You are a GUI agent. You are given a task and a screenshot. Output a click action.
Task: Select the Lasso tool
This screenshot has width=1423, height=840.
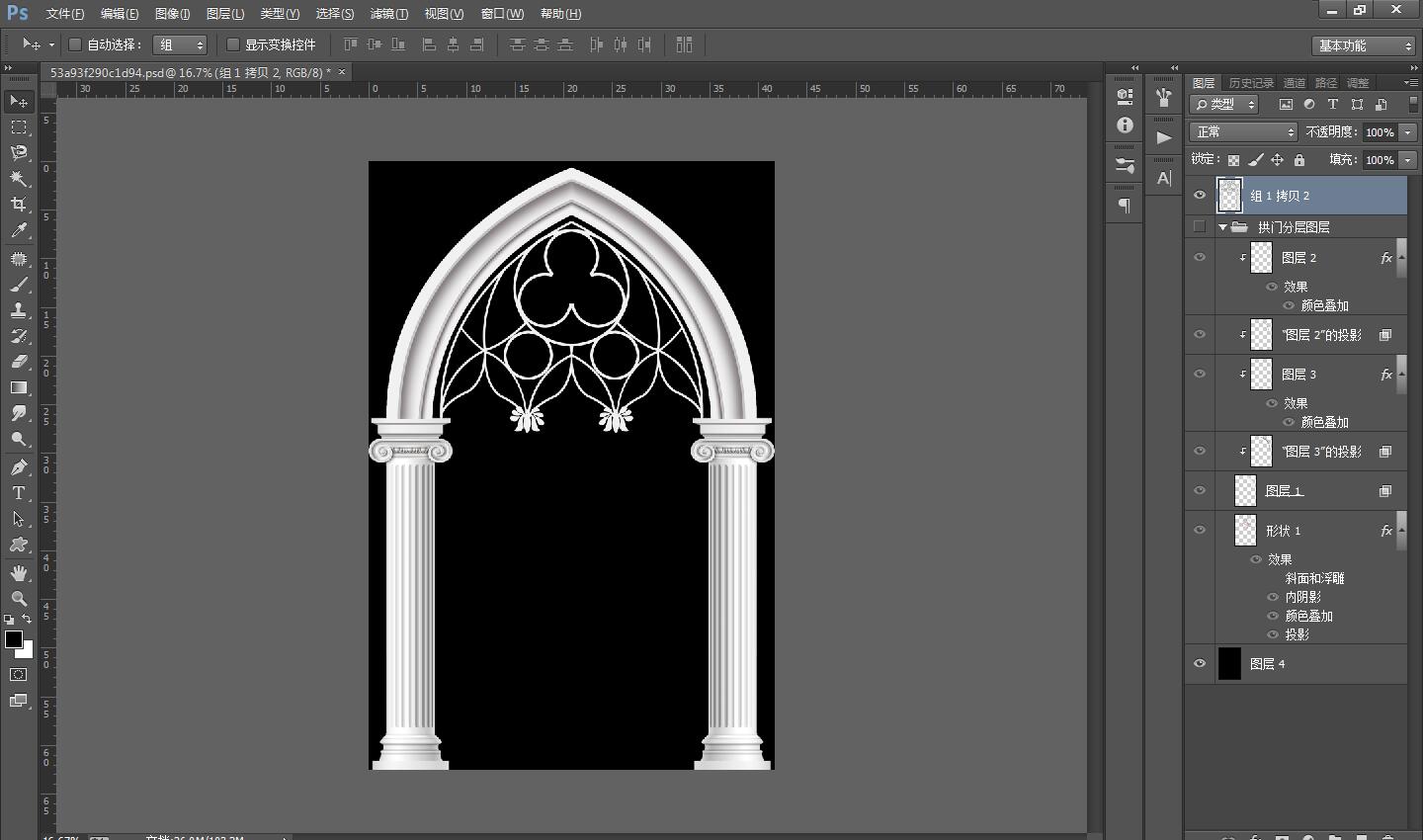pyautogui.click(x=19, y=153)
